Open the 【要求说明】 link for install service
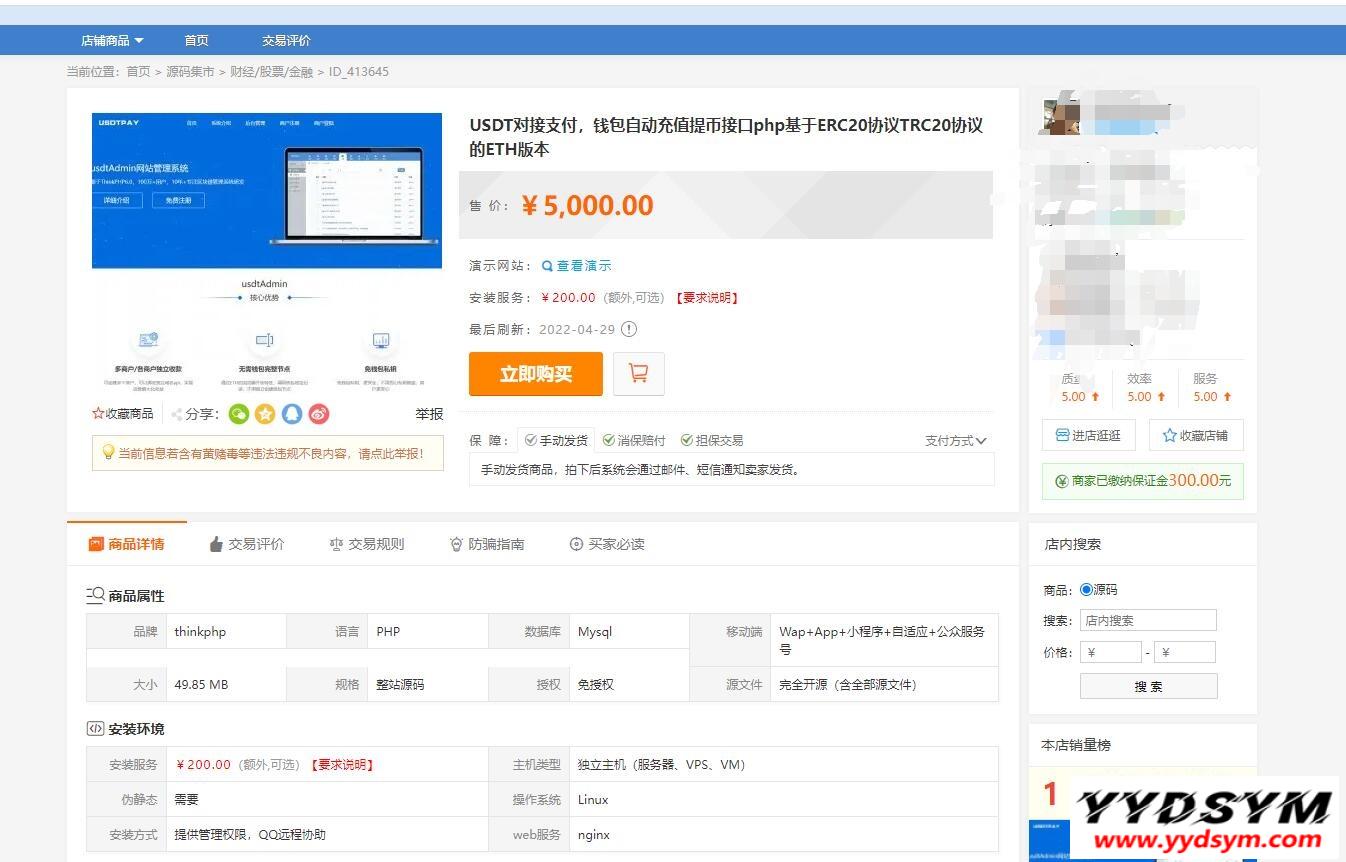The width and height of the screenshot is (1346, 862). [x=706, y=297]
